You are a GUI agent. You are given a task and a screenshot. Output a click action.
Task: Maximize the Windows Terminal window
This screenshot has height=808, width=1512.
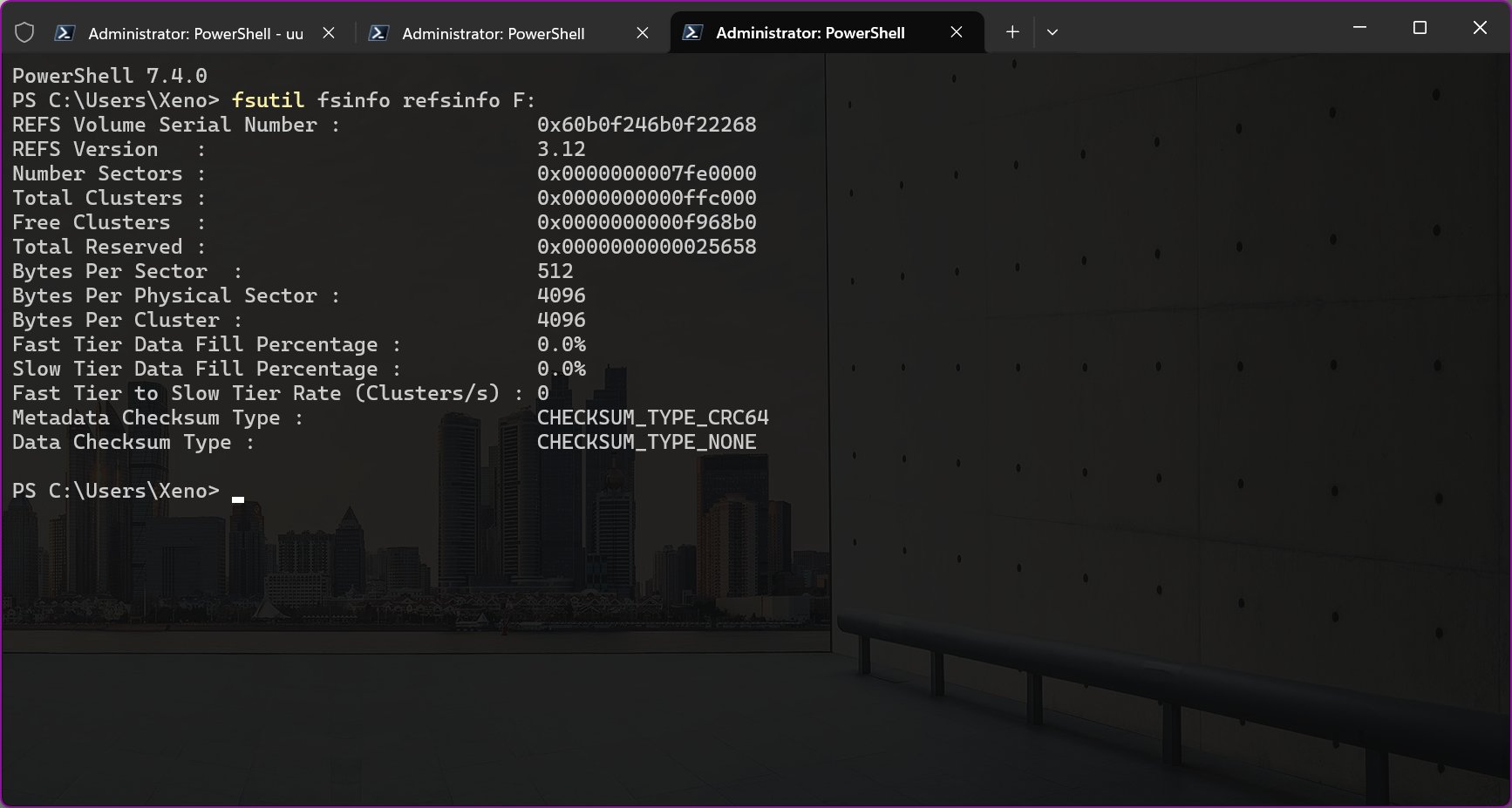[x=1419, y=27]
